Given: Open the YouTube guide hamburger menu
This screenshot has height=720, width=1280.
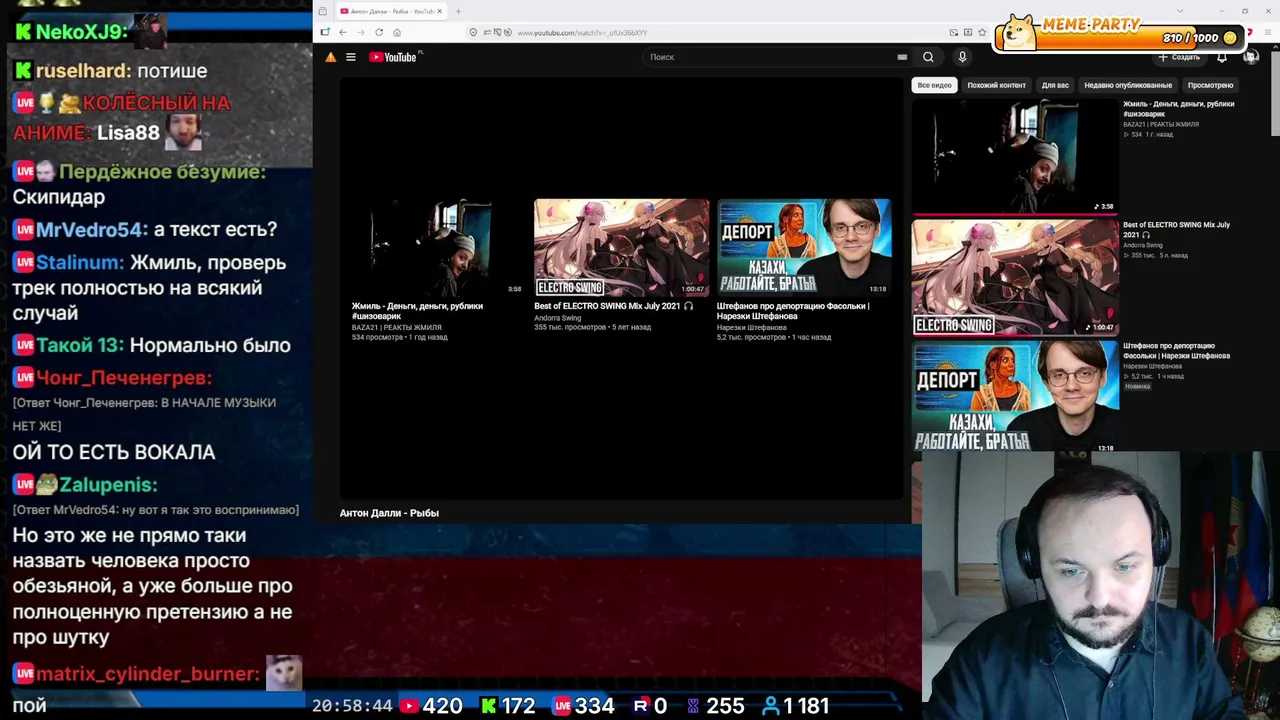Looking at the screenshot, I should click(x=351, y=57).
